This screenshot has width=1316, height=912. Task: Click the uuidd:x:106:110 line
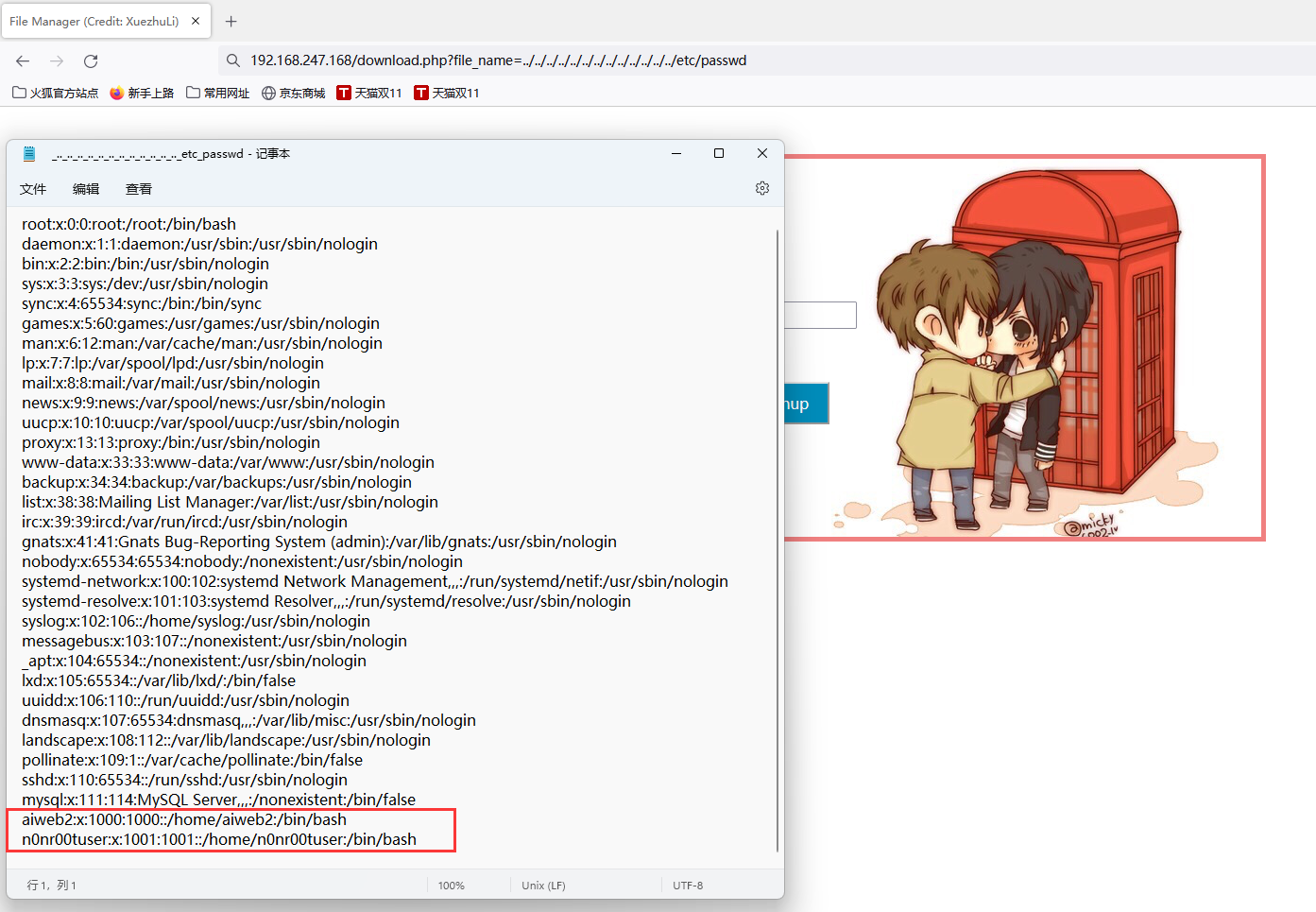pyautogui.click(x=185, y=700)
